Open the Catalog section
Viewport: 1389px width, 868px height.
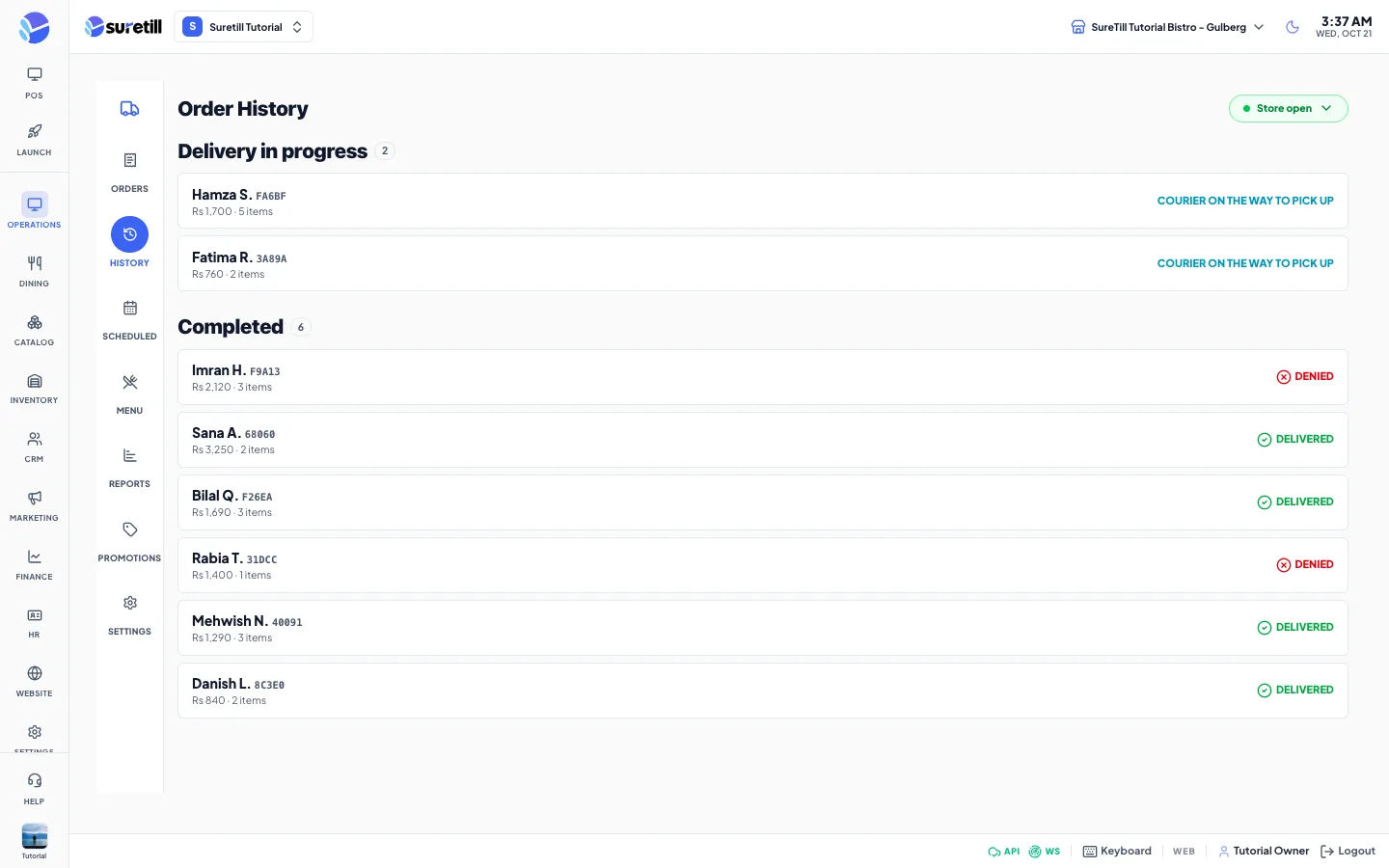point(34,330)
